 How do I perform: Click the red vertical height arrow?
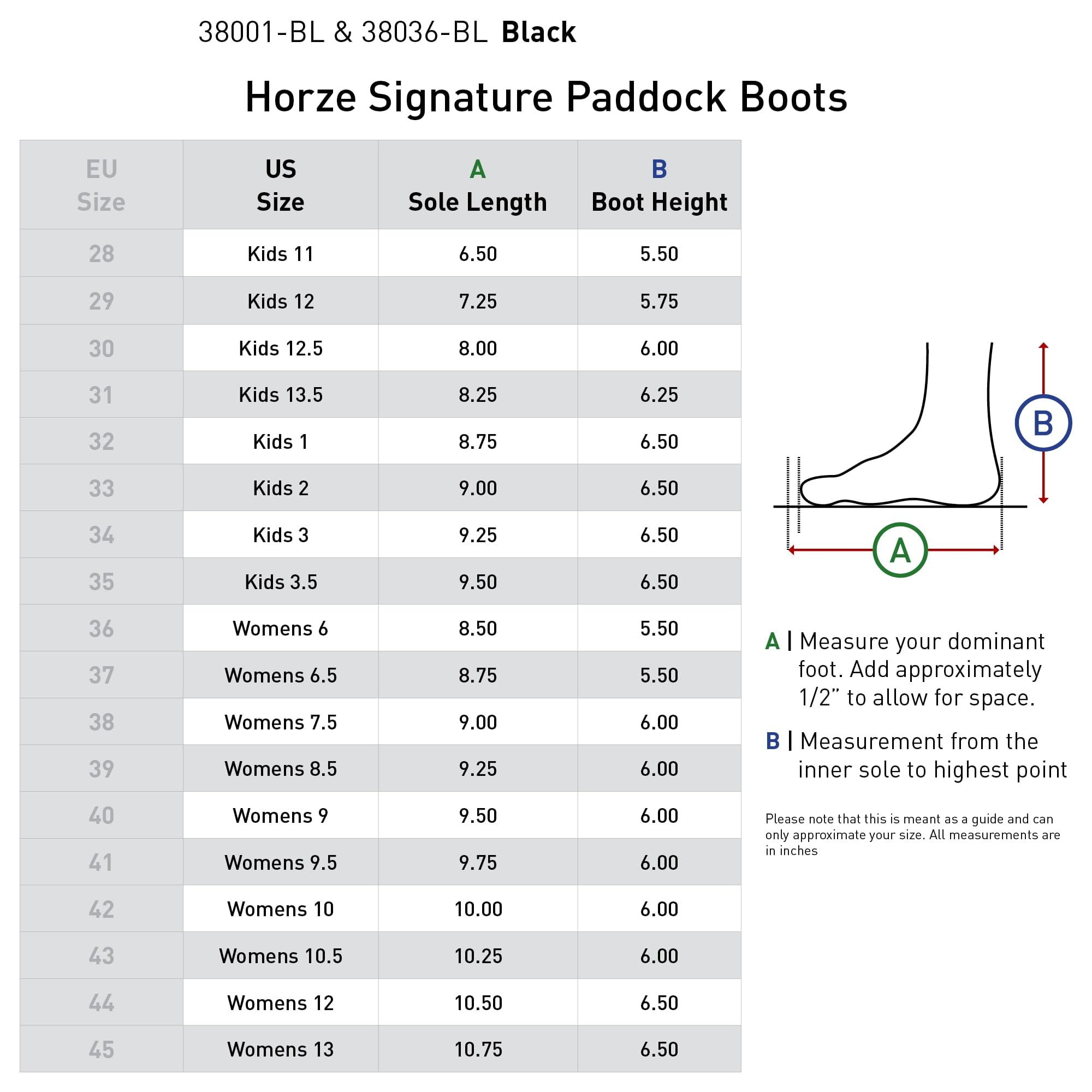(x=1043, y=423)
